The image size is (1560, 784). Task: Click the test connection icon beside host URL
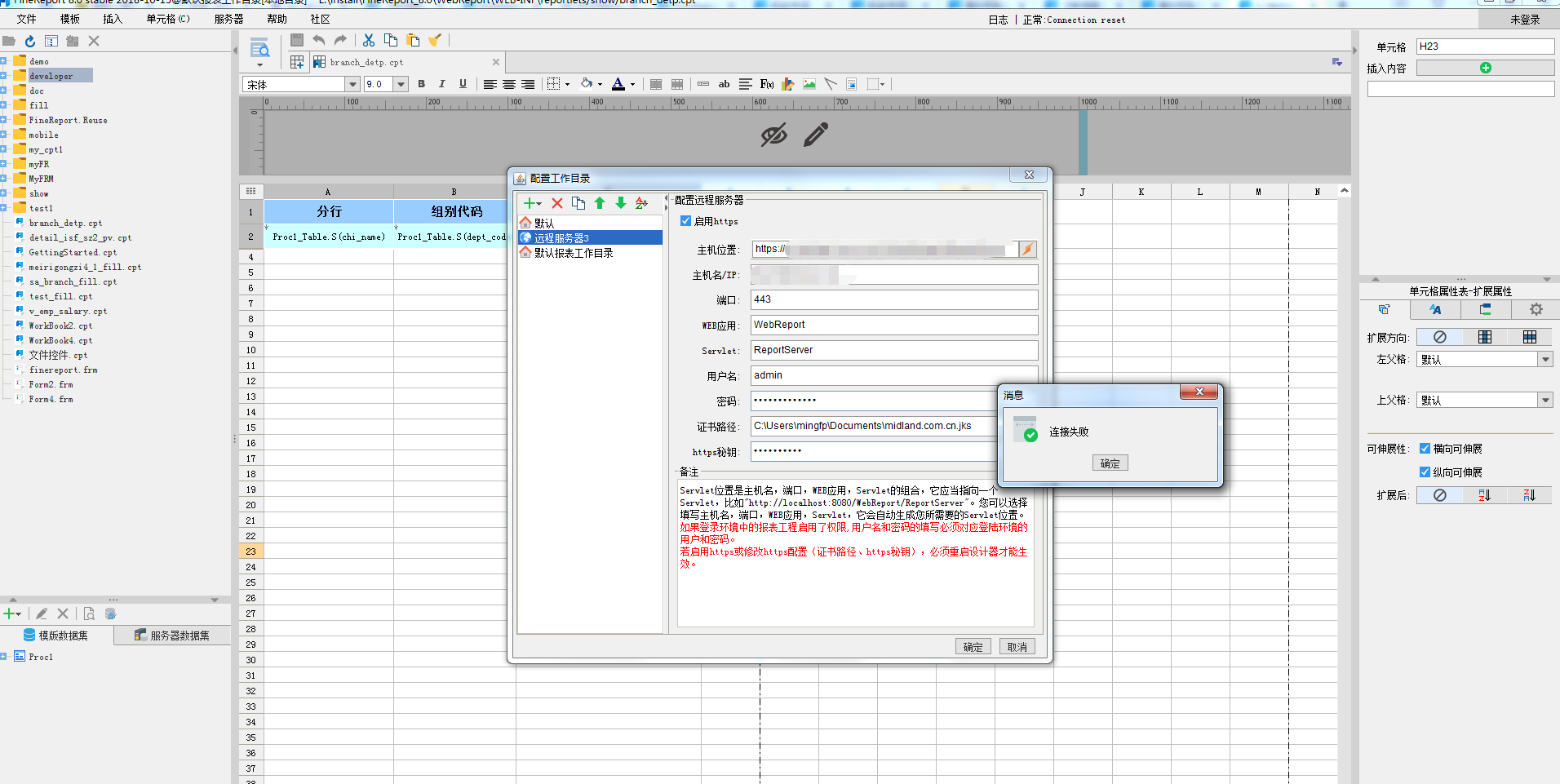[x=1028, y=249]
